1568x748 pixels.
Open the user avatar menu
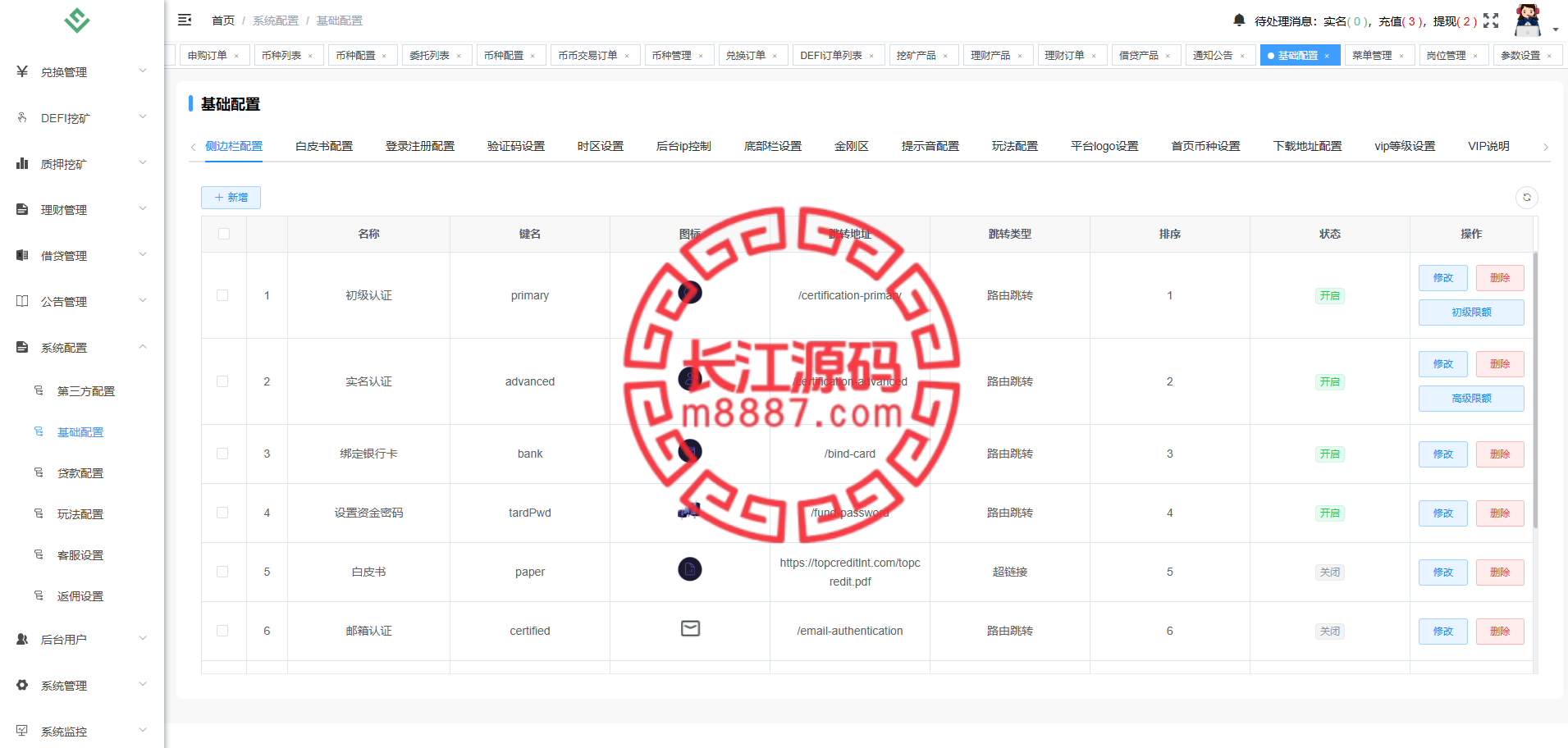tap(1527, 21)
